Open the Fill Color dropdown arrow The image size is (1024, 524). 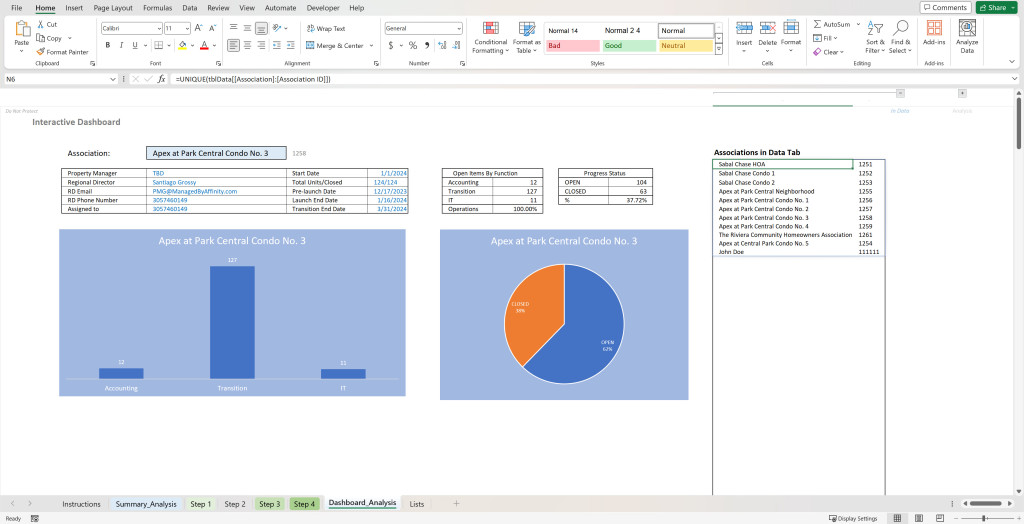[192, 45]
